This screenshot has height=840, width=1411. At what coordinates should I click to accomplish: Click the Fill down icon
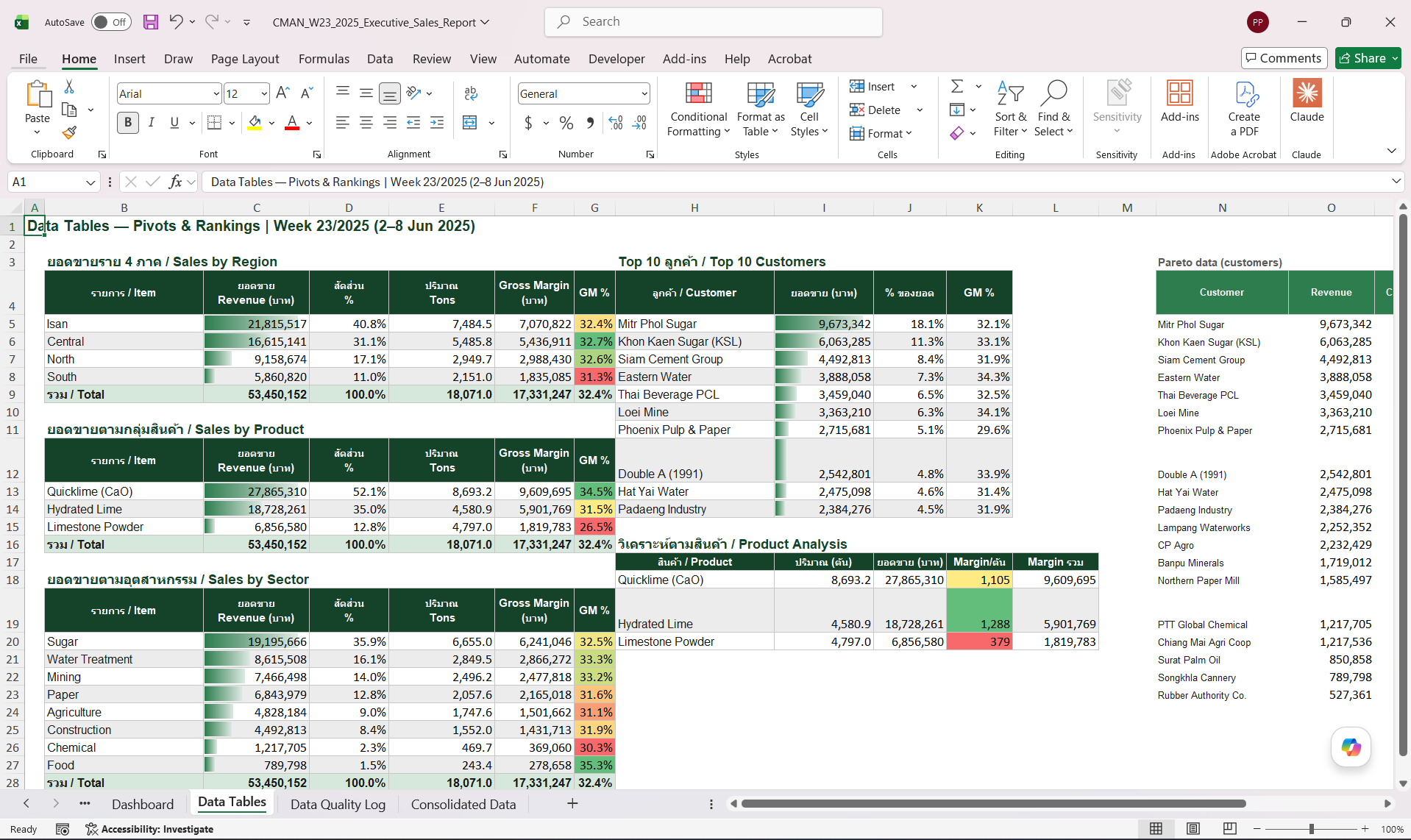[x=957, y=110]
